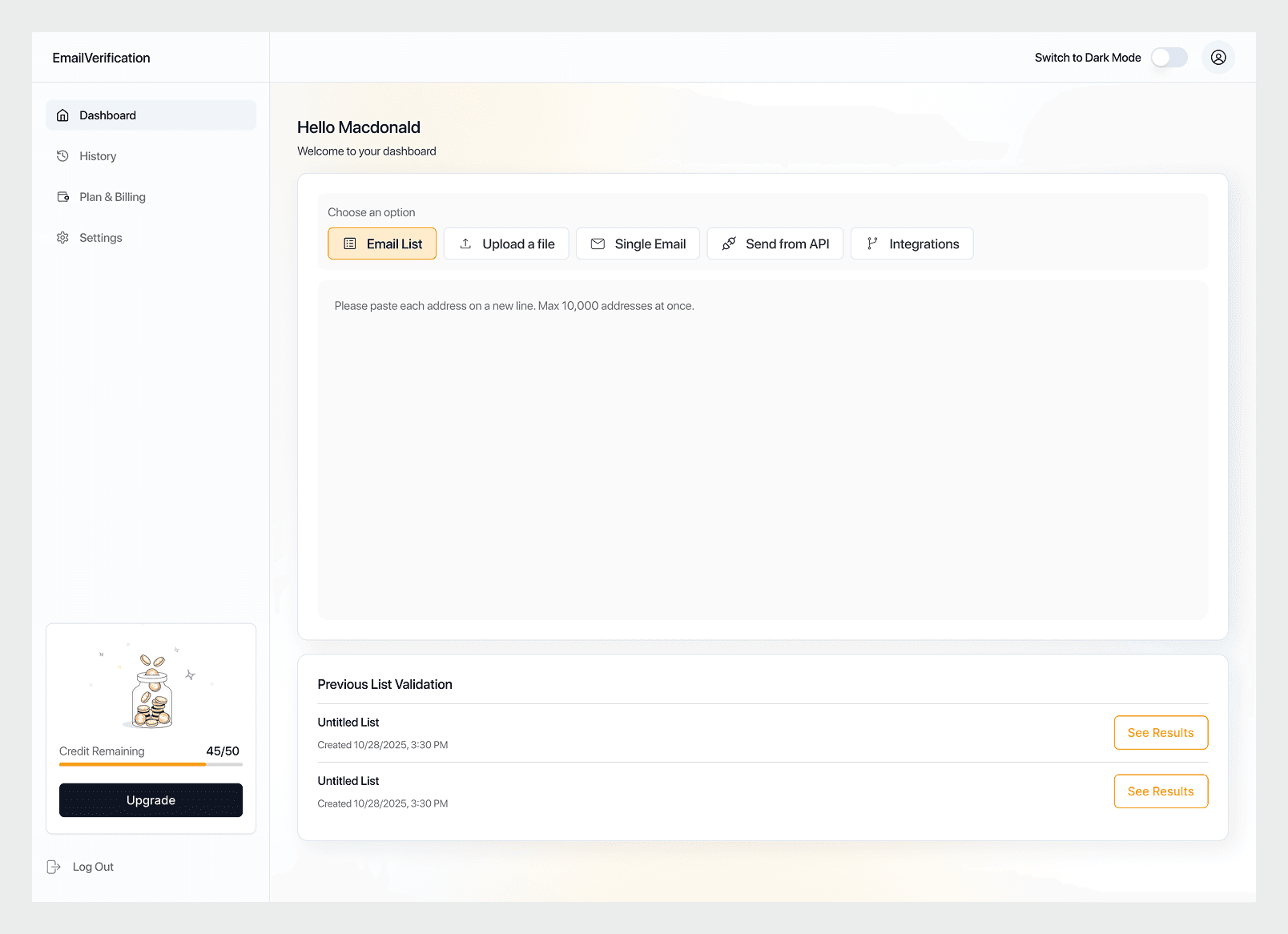Open the user profile icon top right

[x=1218, y=57]
